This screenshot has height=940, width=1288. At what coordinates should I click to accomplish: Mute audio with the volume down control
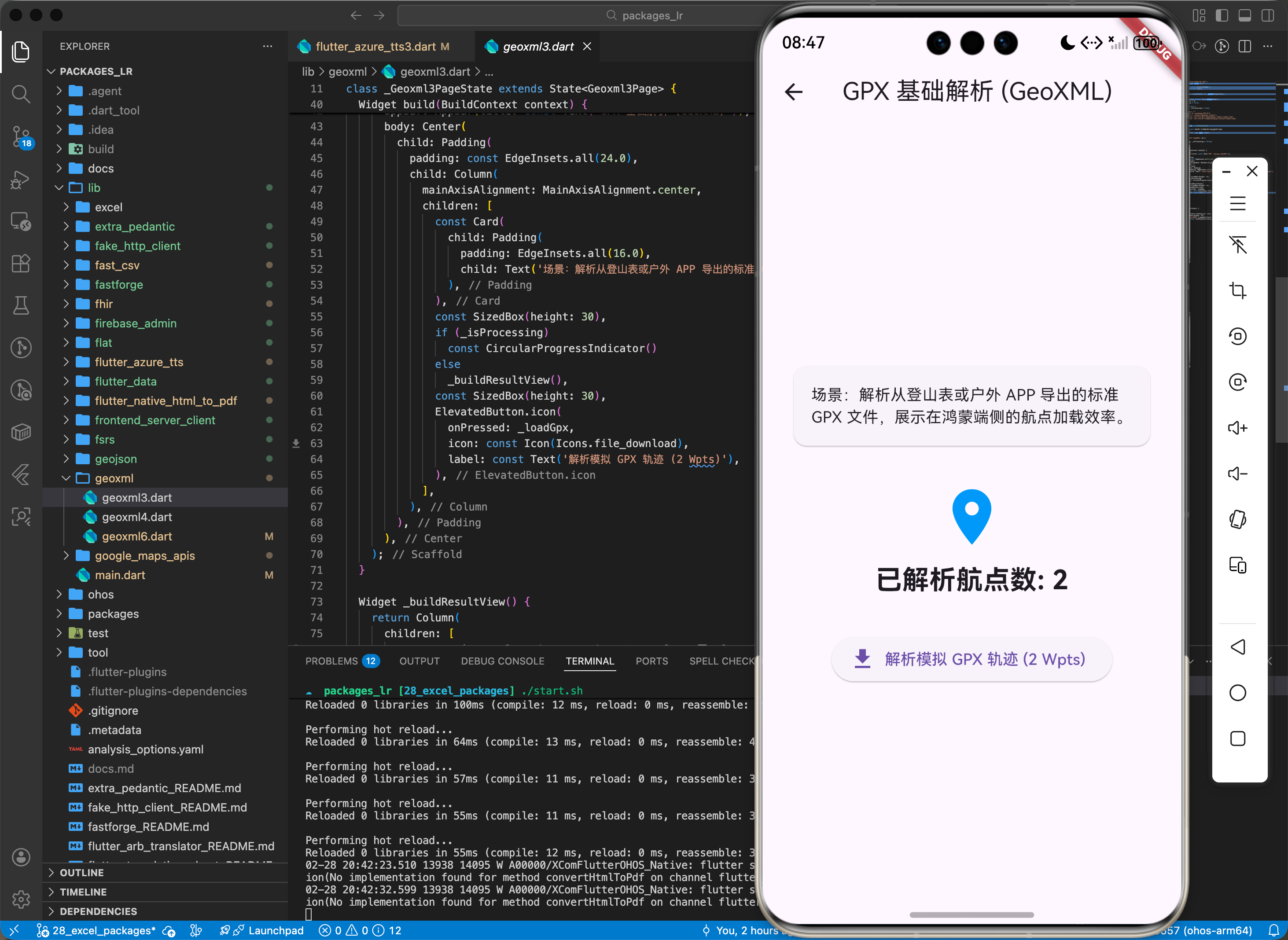coord(1238,474)
